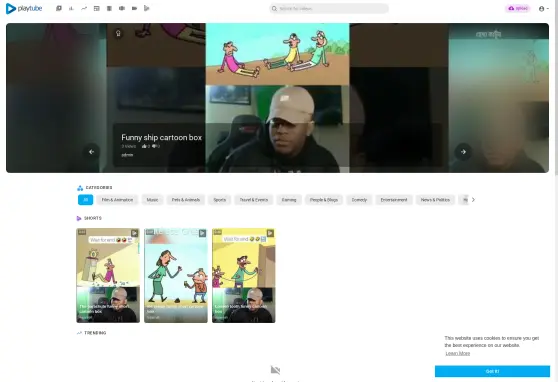Select the Music category

click(x=152, y=200)
